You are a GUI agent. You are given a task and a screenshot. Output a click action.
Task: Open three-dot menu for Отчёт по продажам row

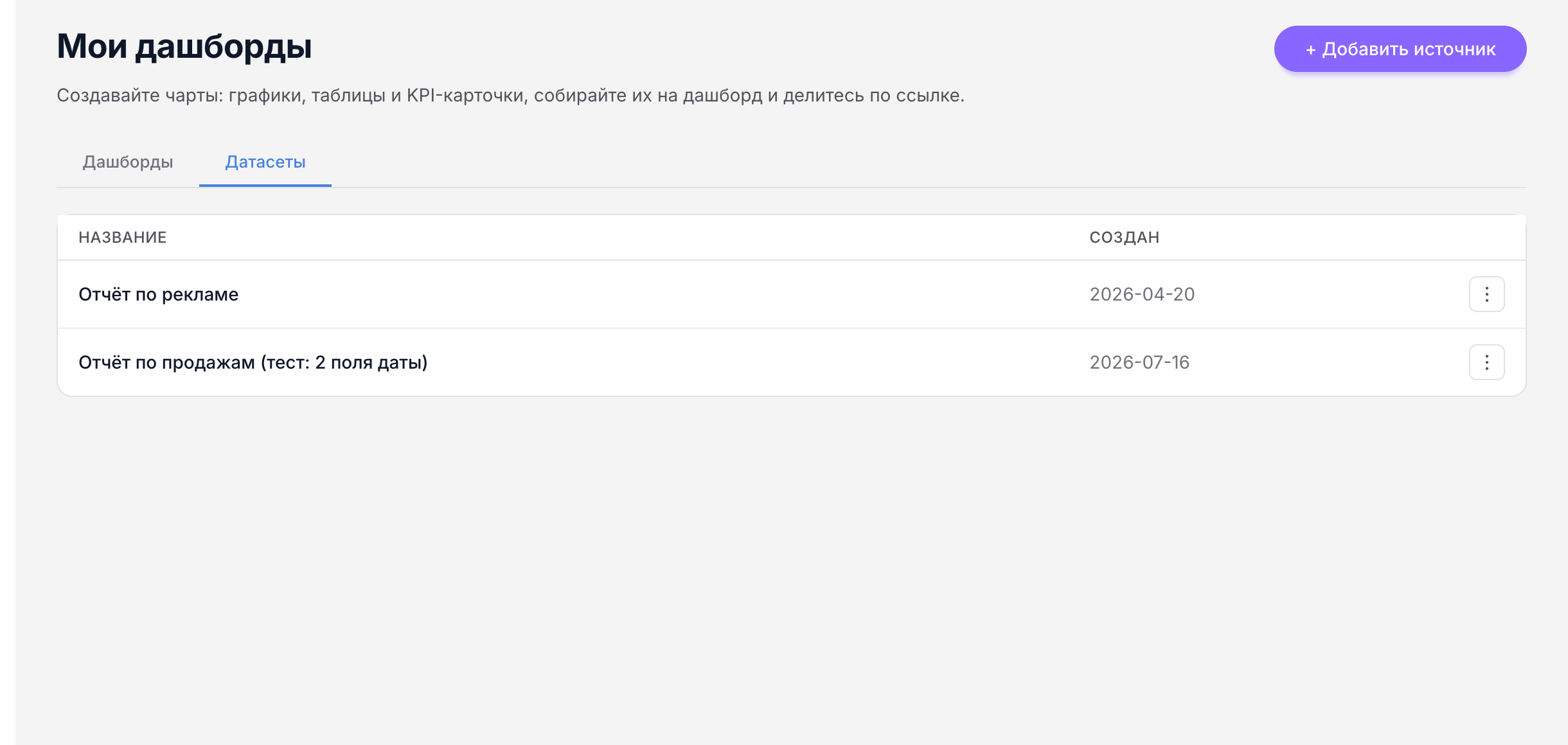1486,362
